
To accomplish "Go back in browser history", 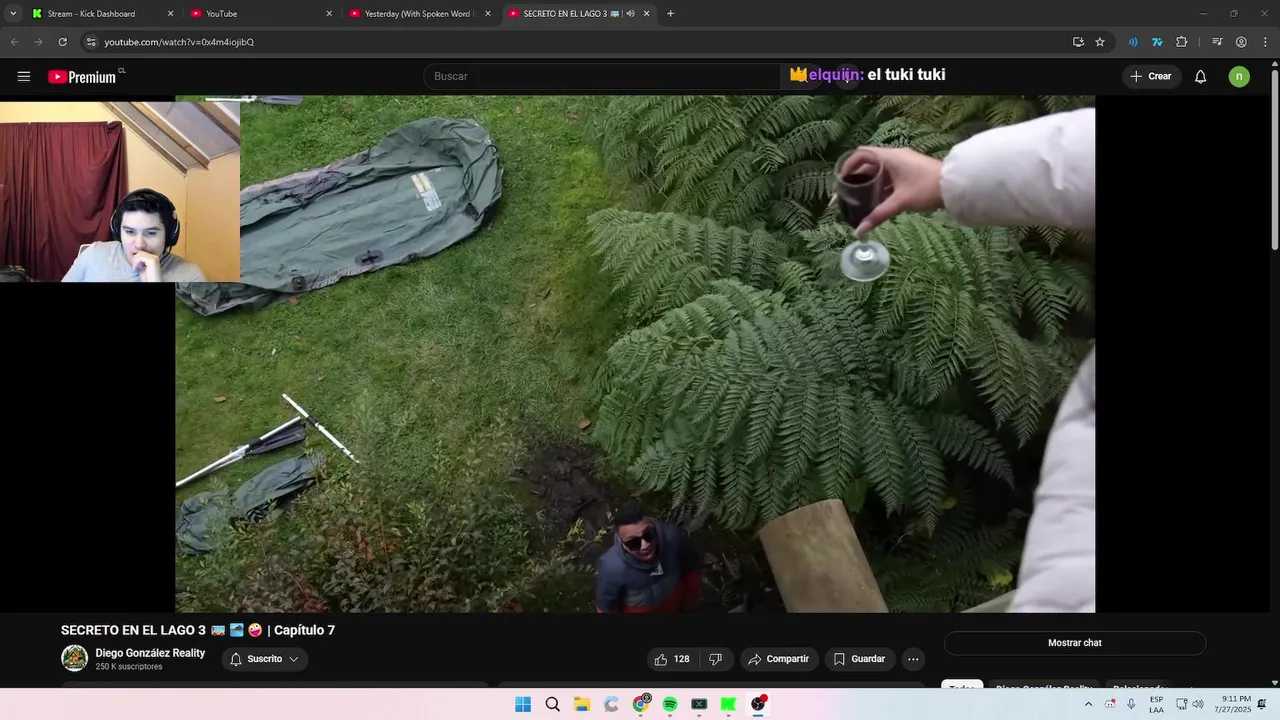I will [14, 42].
